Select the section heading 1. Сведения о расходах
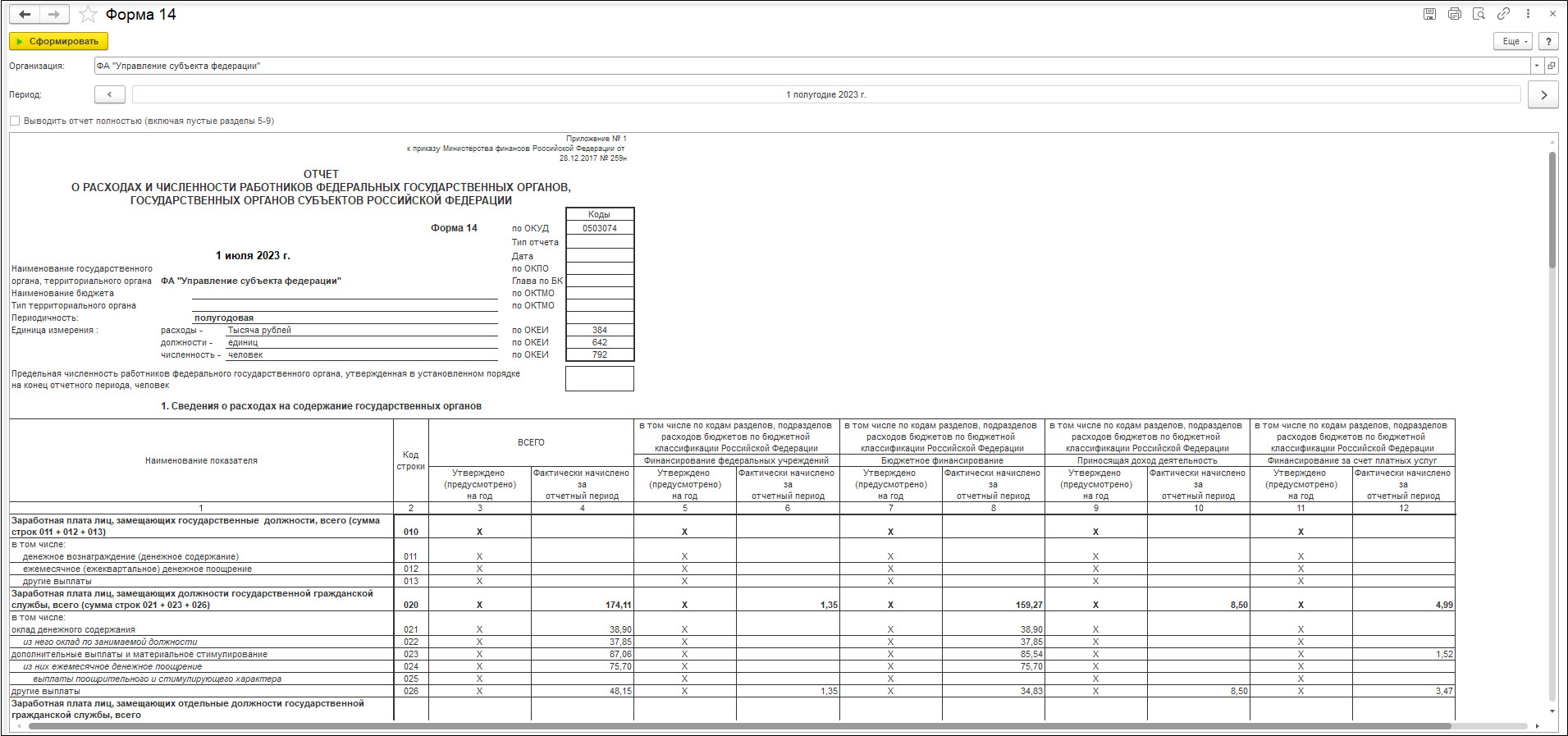This screenshot has width=1568, height=736. click(x=321, y=406)
